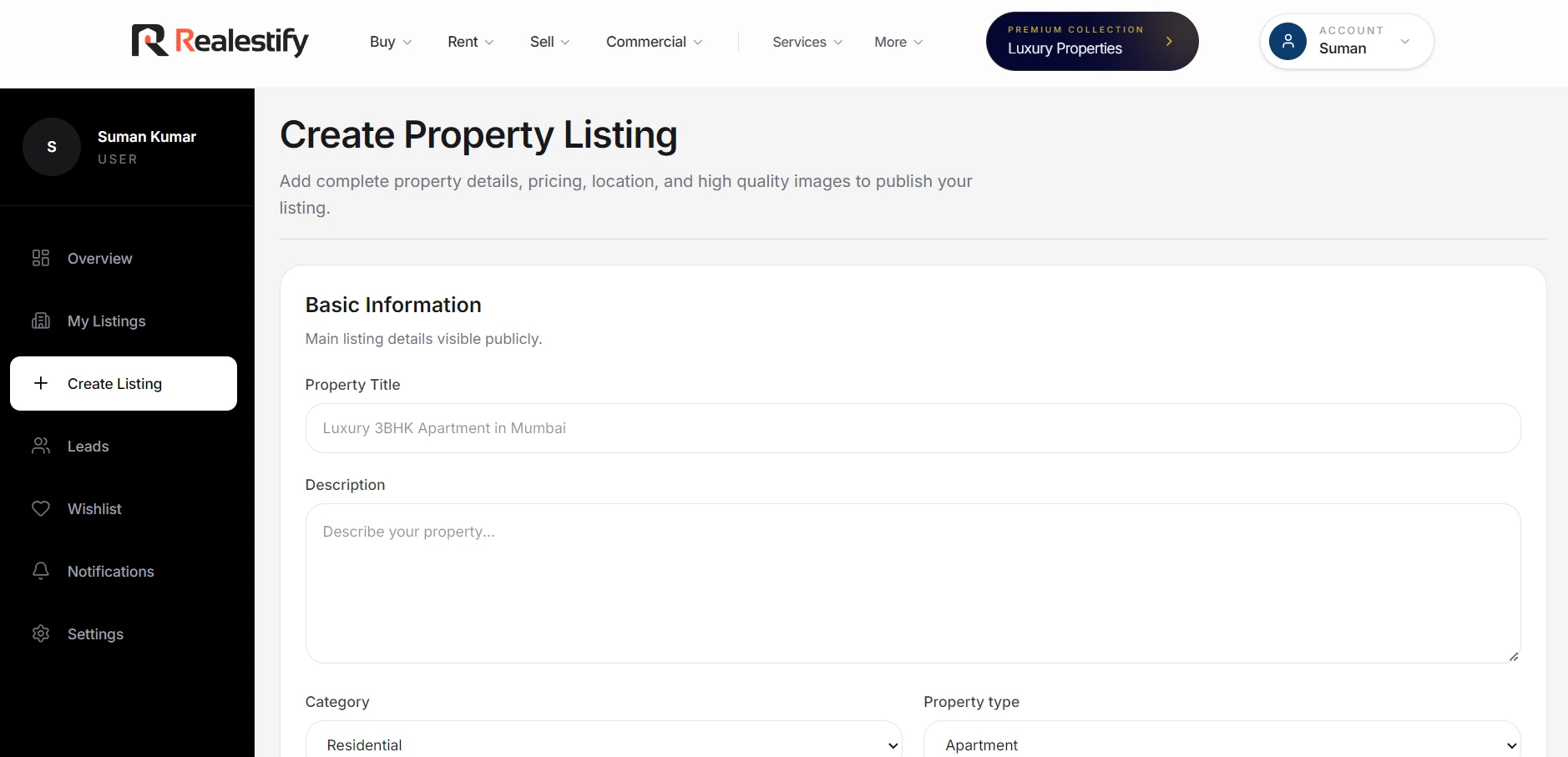The width and height of the screenshot is (1568, 757).
Task: Click the Basic Information heading
Action: [x=393, y=305]
